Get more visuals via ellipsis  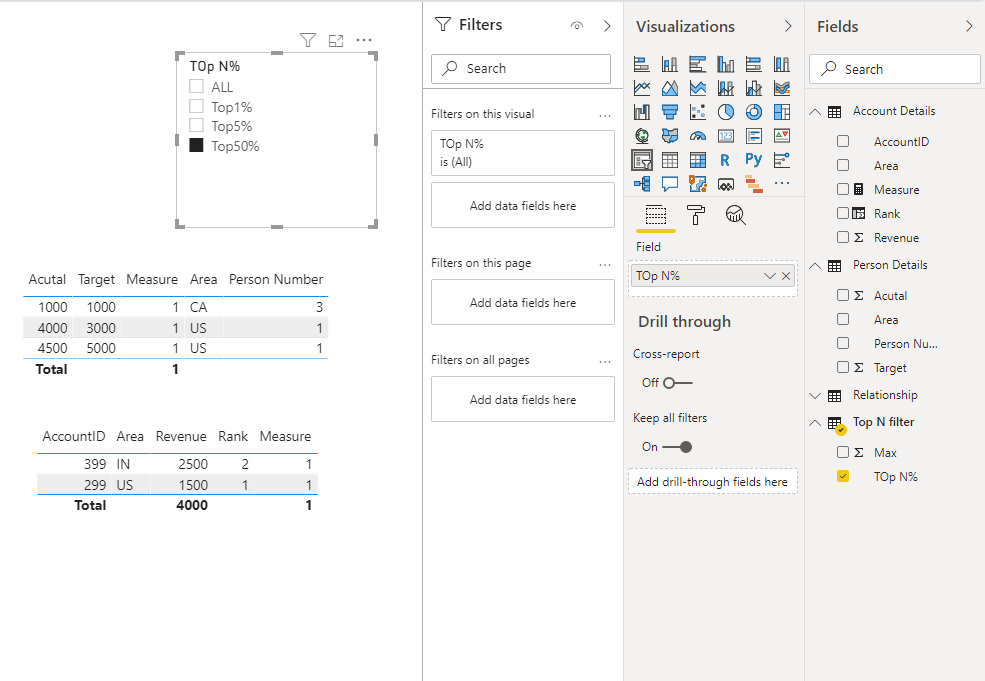click(782, 183)
